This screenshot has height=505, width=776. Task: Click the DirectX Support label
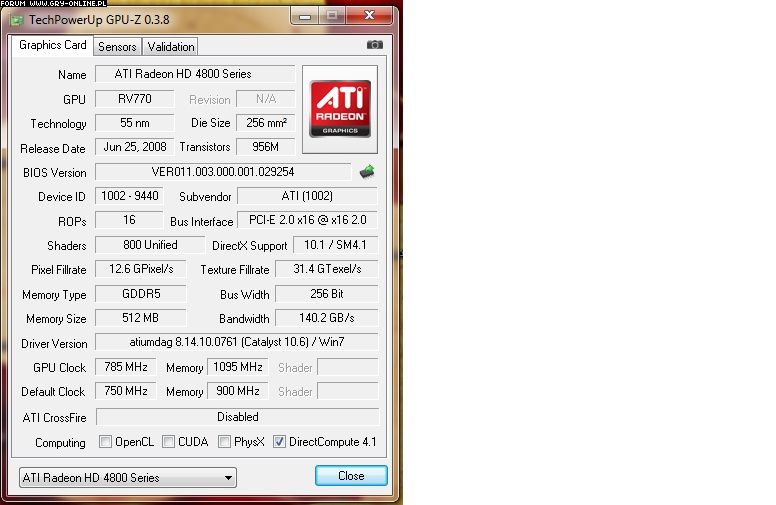(249, 246)
